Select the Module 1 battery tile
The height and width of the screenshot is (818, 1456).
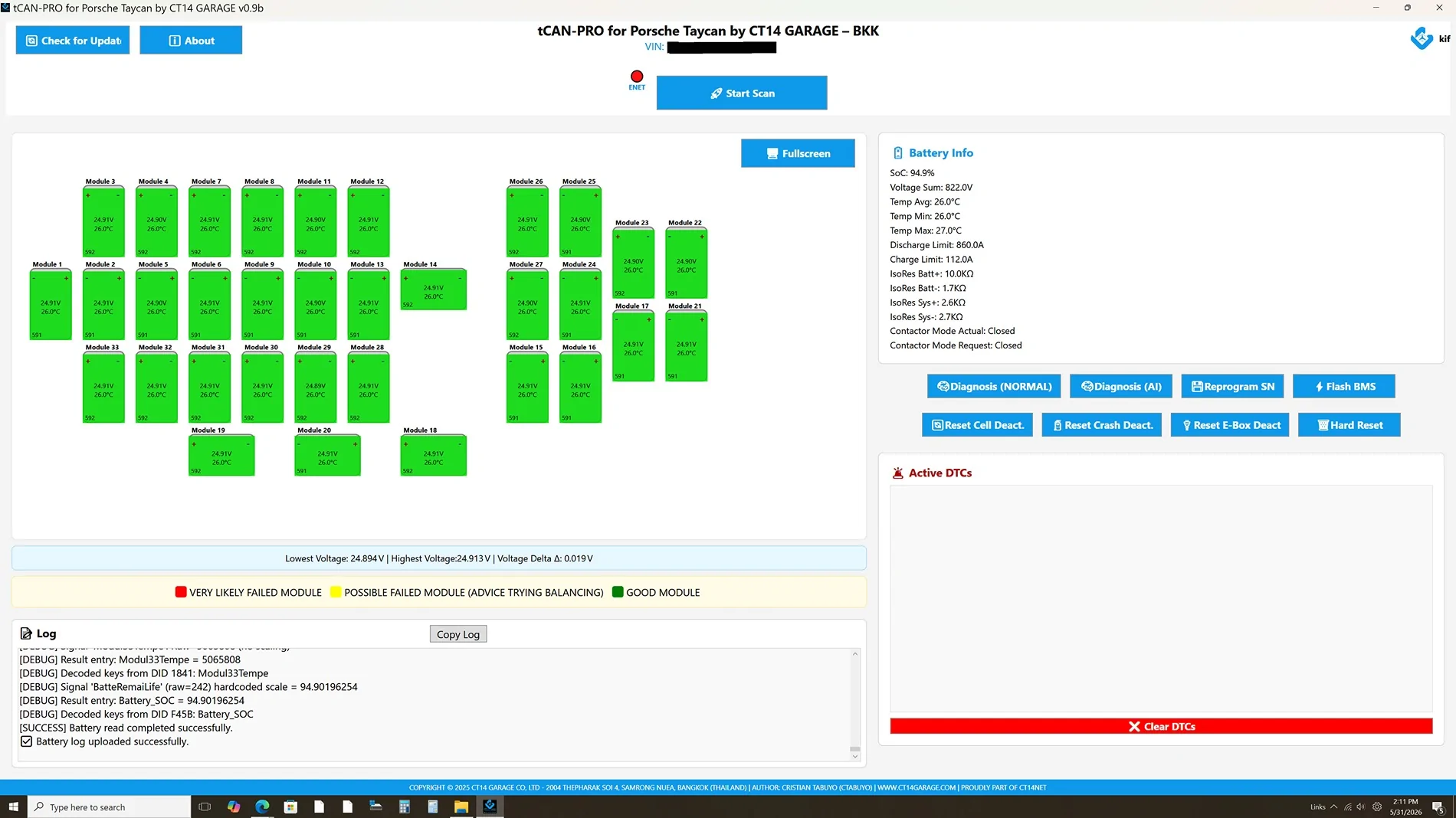pos(51,304)
